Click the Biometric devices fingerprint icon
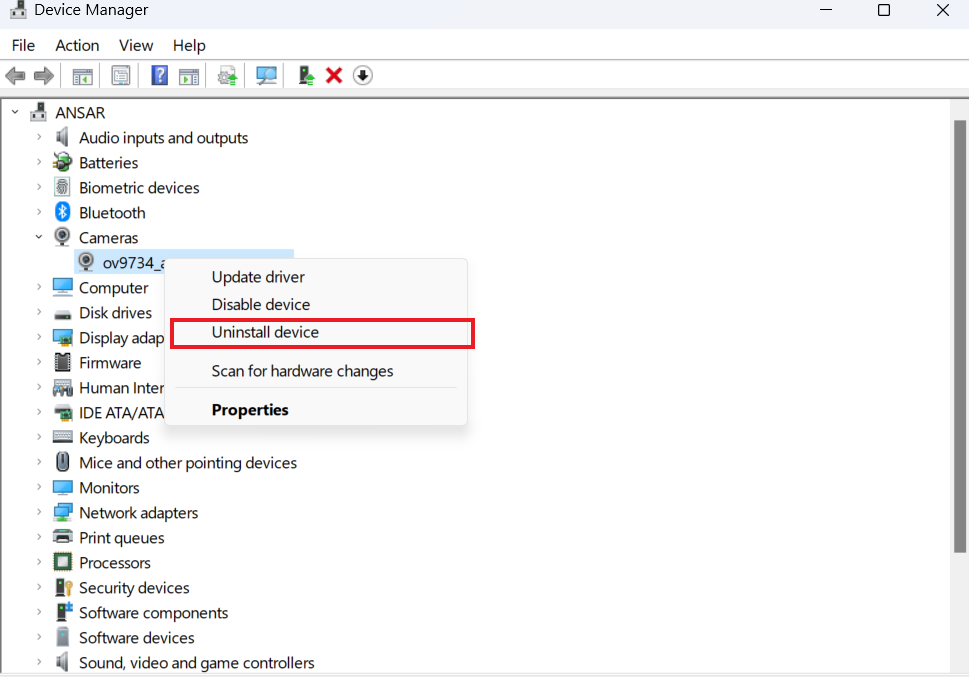Image resolution: width=969 pixels, height=677 pixels. [62, 187]
